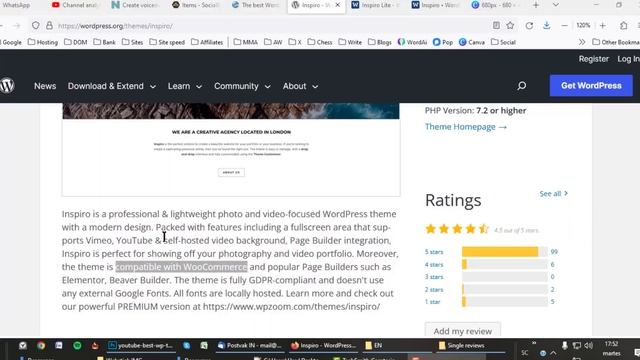Open the Theme Homepage link
Screen dimensions: 640x360
point(466,127)
